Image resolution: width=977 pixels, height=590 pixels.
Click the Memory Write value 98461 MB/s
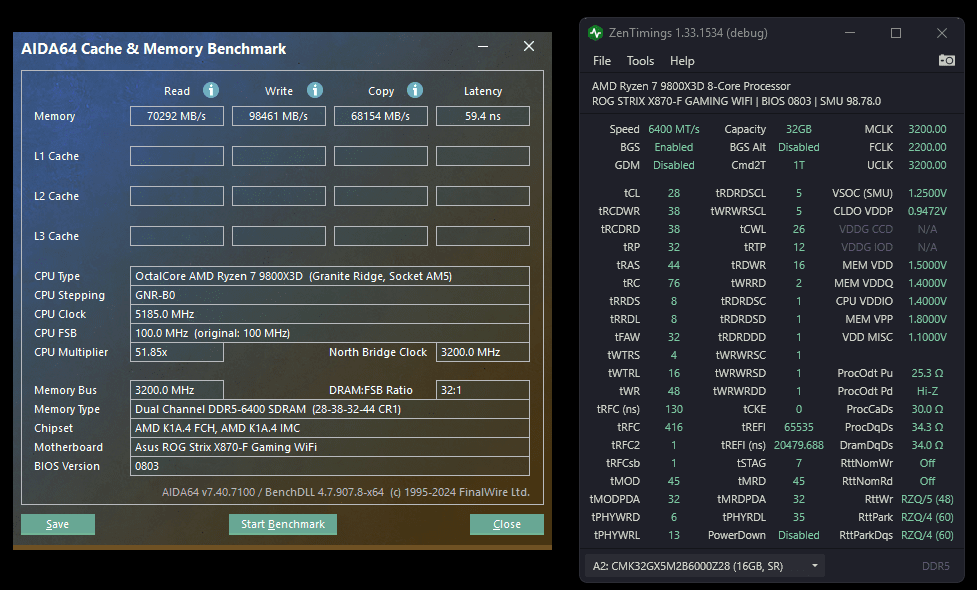pyautogui.click(x=279, y=116)
